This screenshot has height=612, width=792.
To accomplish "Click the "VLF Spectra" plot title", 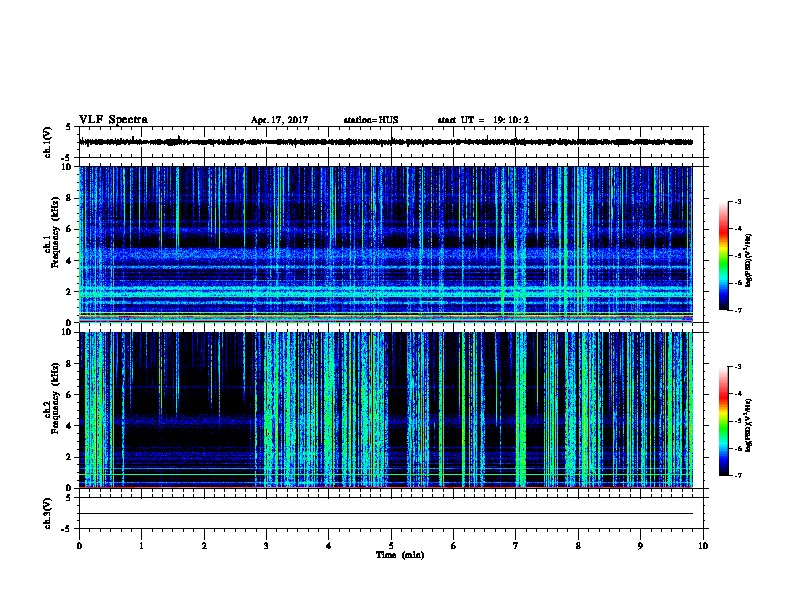I will [113, 120].
